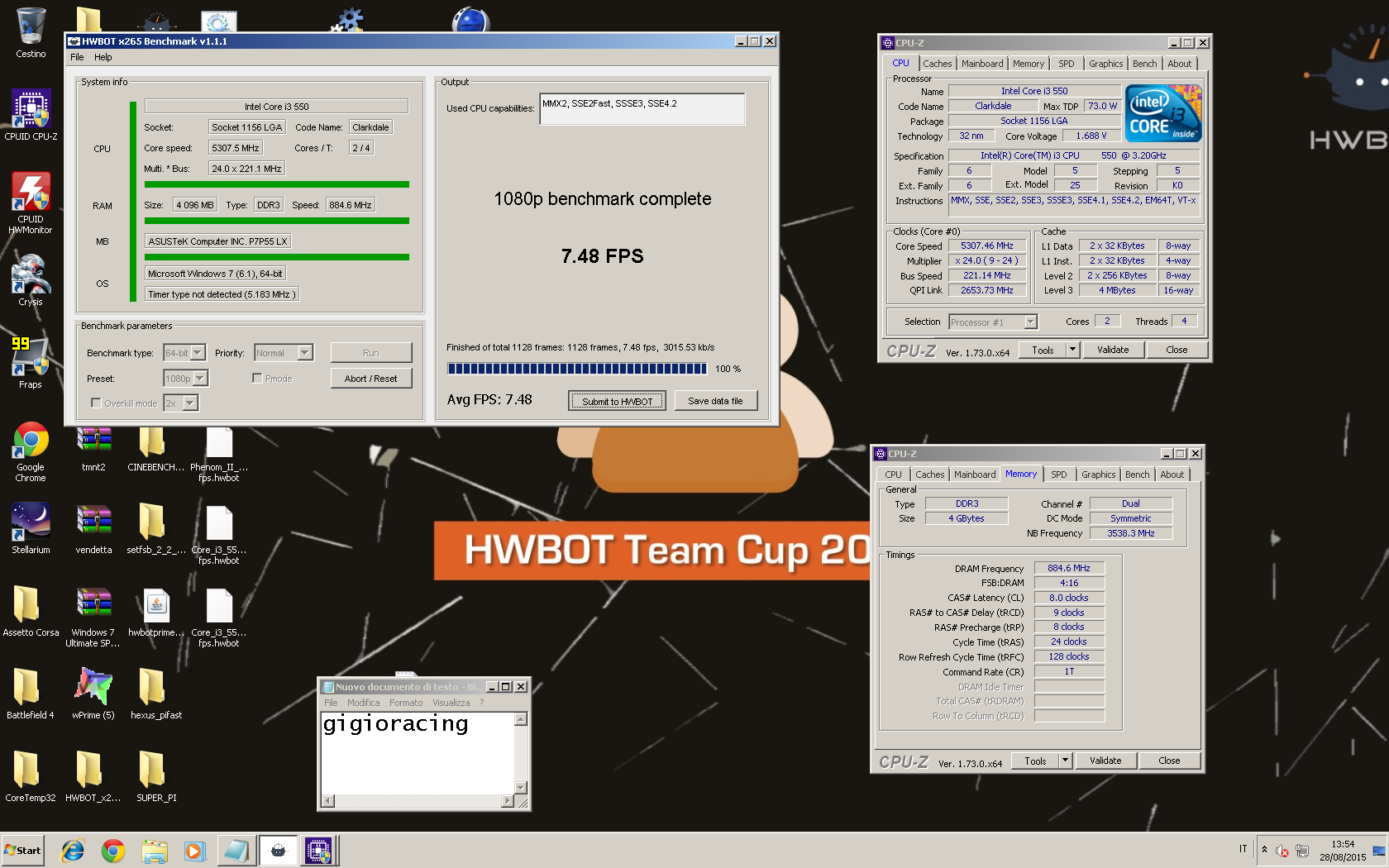
Task: Click Notepad vertical scrollbar down arrow
Action: point(521,788)
